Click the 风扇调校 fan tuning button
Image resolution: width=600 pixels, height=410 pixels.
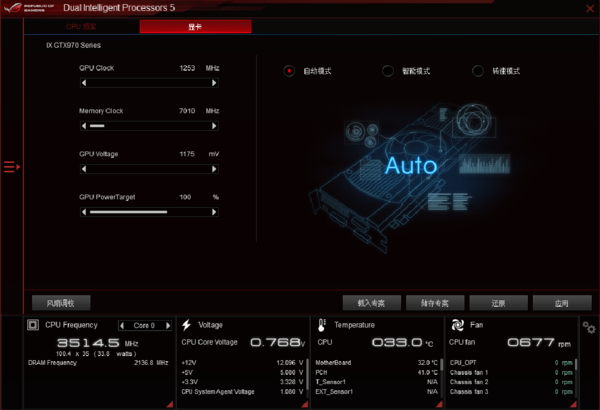[61, 303]
